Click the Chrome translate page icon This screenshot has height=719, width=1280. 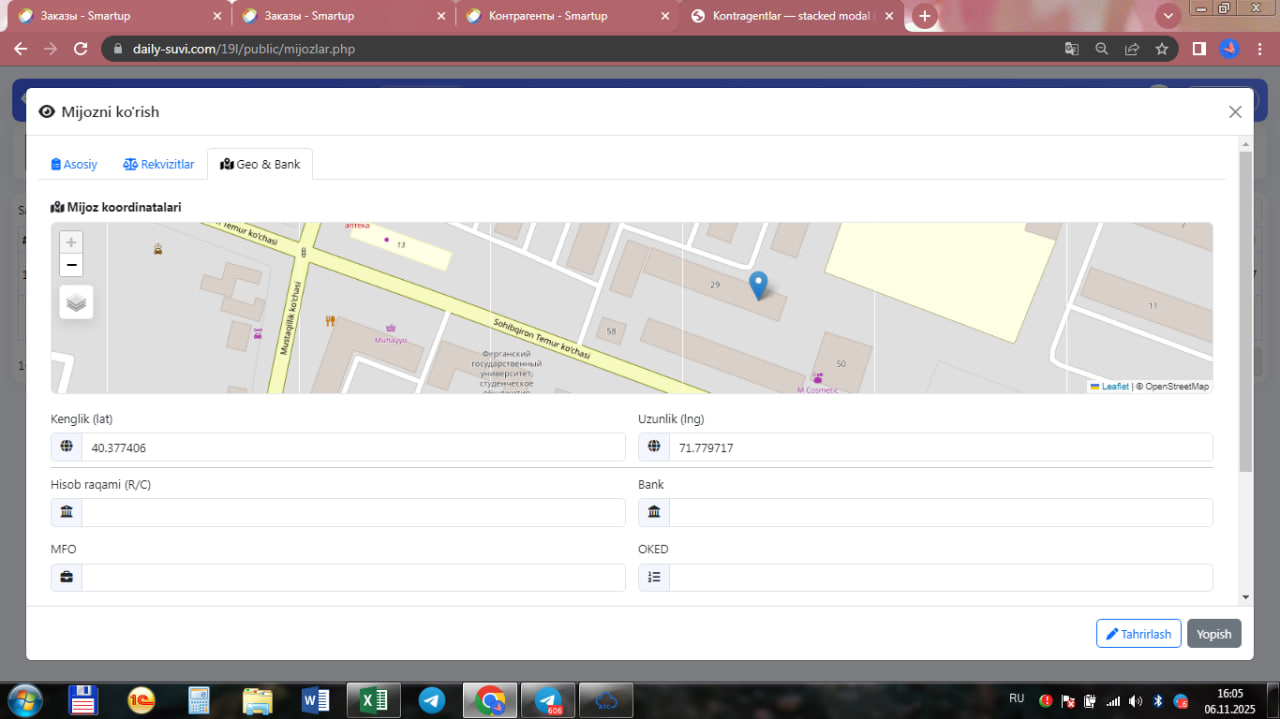1071,49
